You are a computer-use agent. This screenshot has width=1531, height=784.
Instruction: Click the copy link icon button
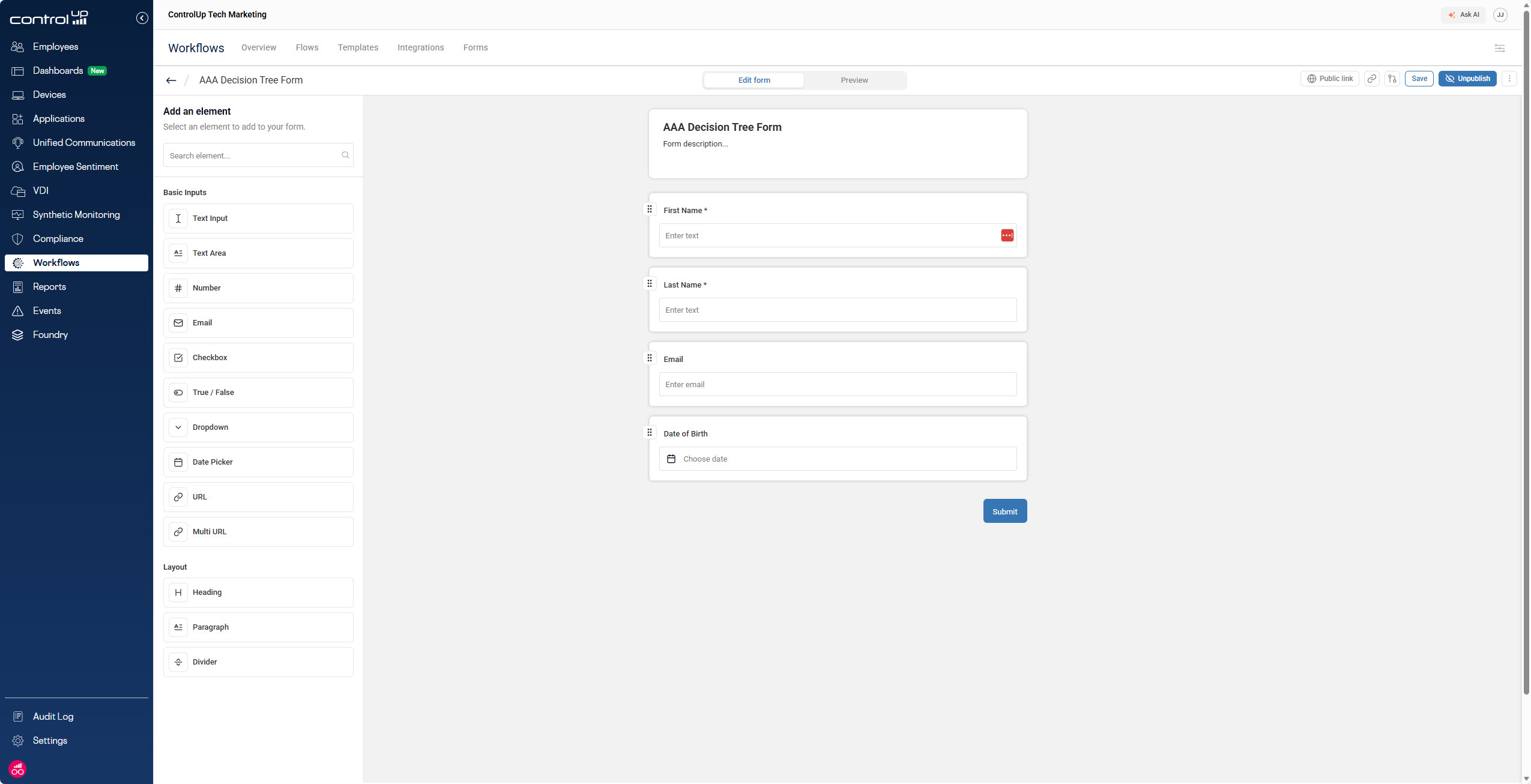1371,79
